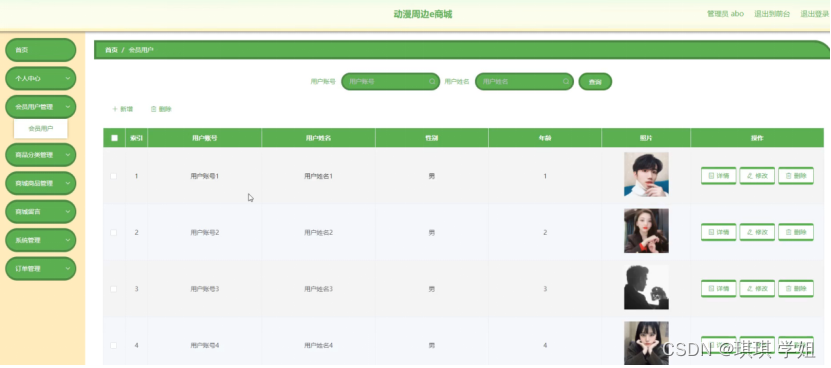Viewport: 831px width, 368px height.
Task: Click the search icon in 用户姓名 field
Action: [x=565, y=82]
